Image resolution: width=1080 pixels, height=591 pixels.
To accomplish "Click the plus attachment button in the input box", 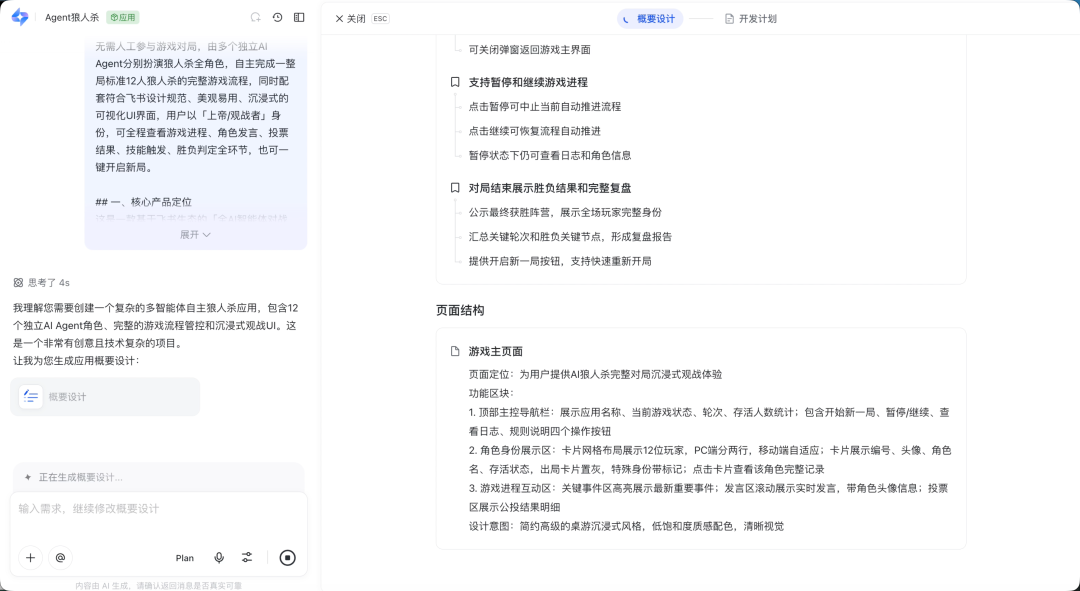I will tap(30, 558).
